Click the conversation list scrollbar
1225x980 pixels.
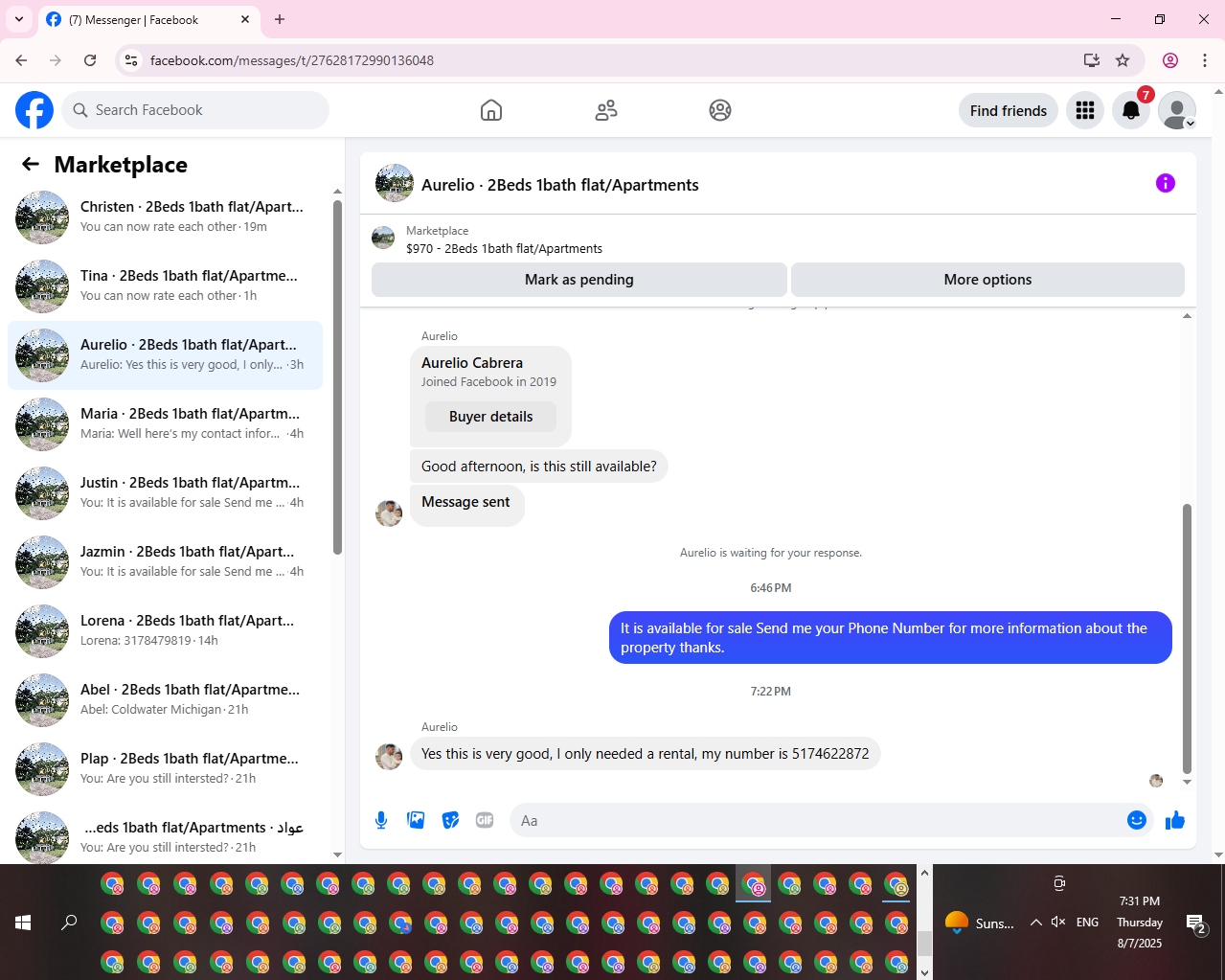[337, 376]
